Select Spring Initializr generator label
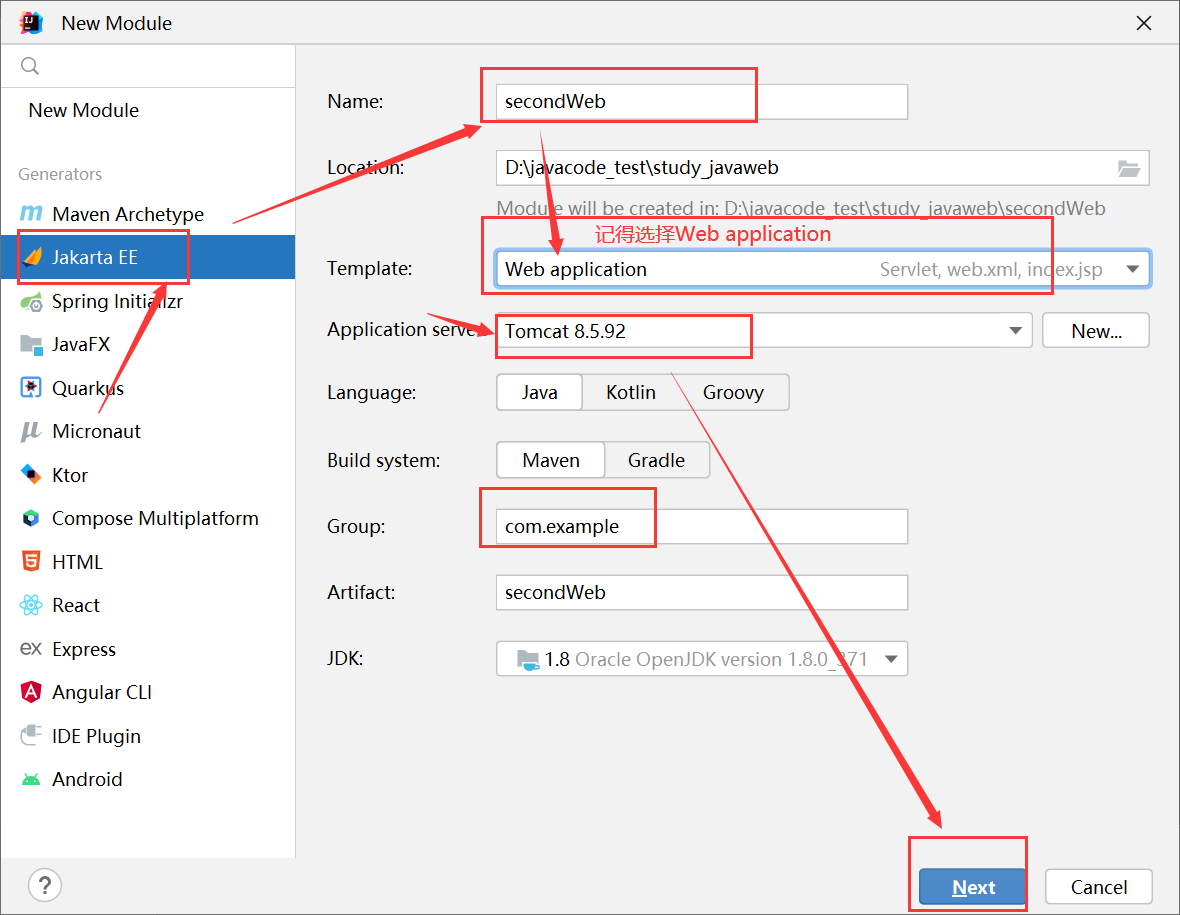The image size is (1180, 915). click(x=117, y=302)
